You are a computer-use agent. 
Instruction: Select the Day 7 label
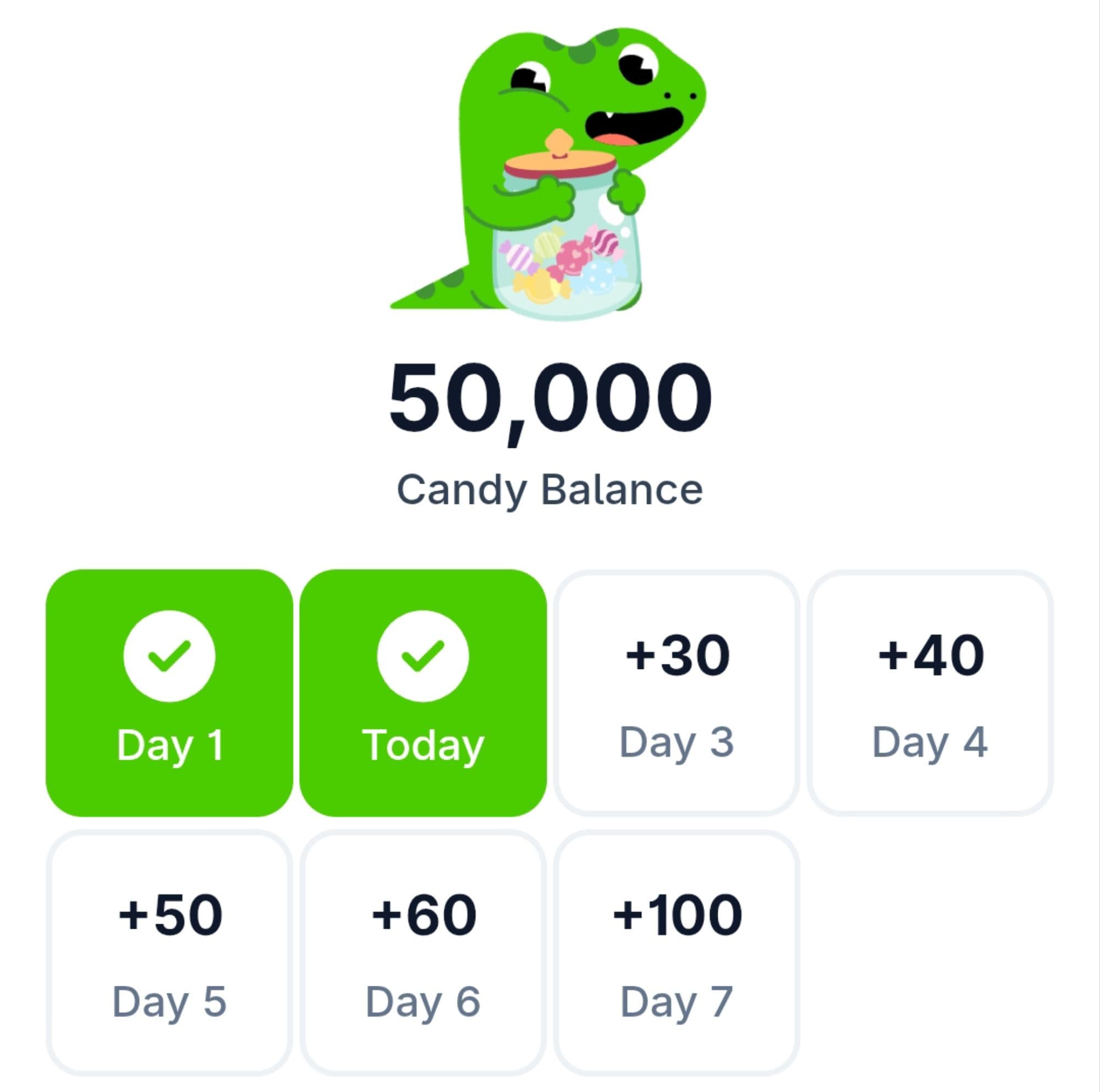pyautogui.click(x=676, y=1002)
